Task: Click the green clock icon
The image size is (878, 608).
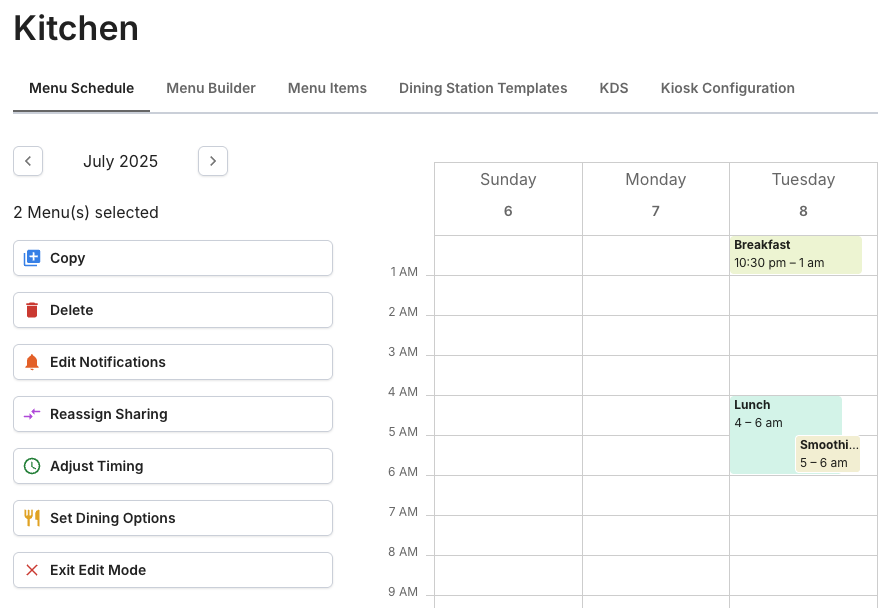Action: point(32,466)
